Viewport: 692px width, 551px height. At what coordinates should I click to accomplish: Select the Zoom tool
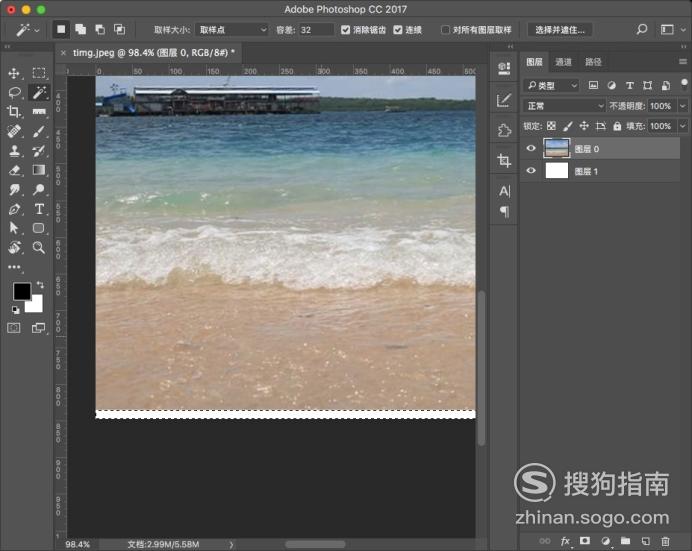(39, 247)
